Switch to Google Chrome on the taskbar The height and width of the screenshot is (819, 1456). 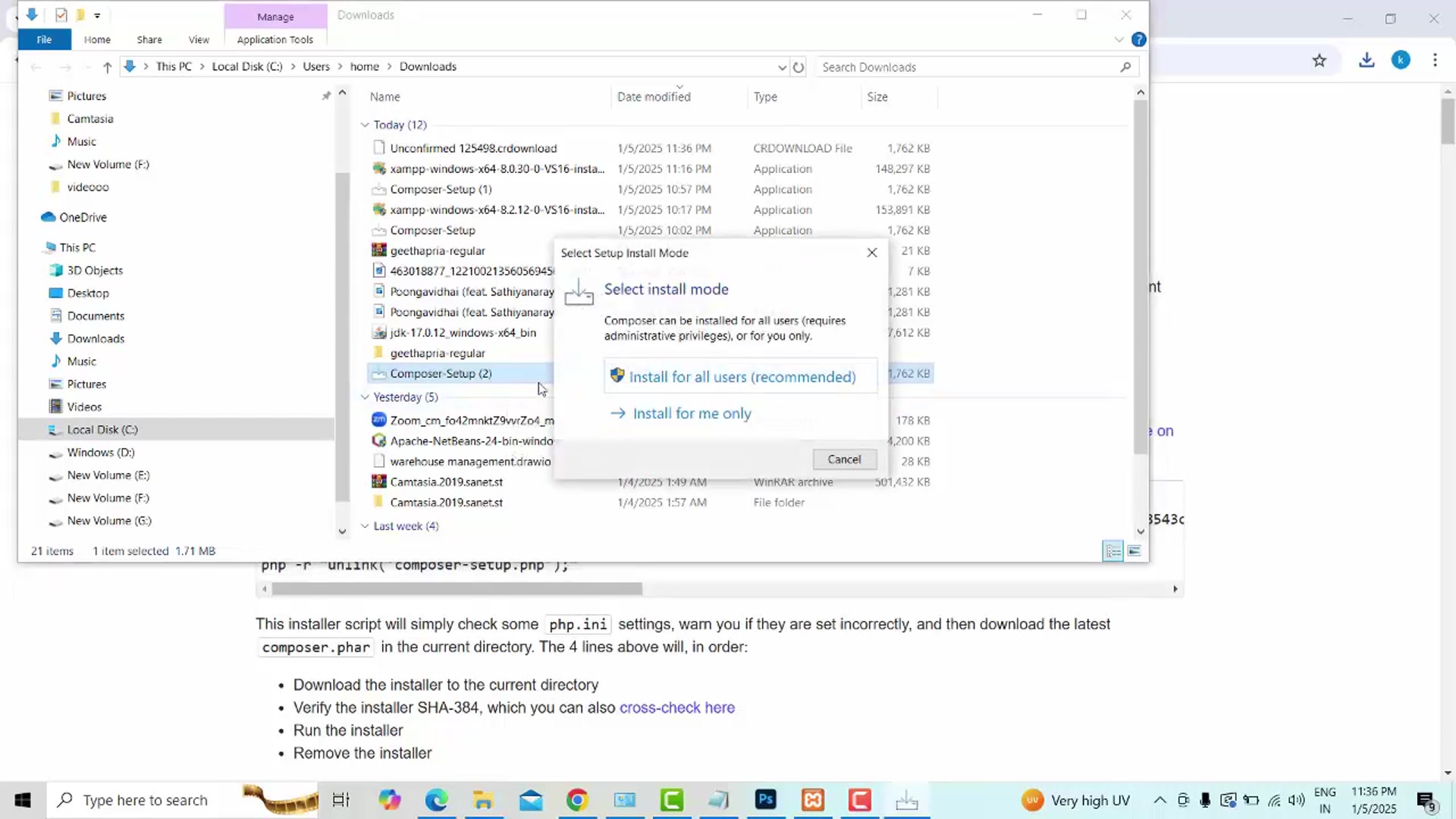577,800
